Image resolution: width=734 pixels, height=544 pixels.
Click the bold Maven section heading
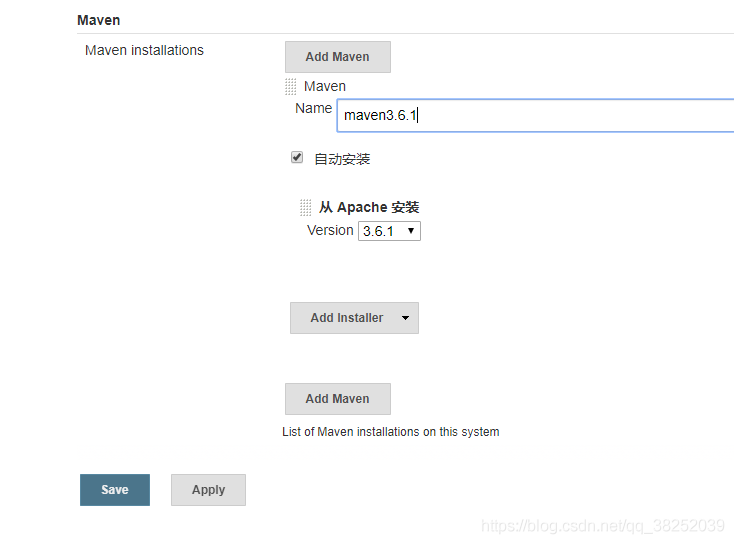pyautogui.click(x=99, y=20)
